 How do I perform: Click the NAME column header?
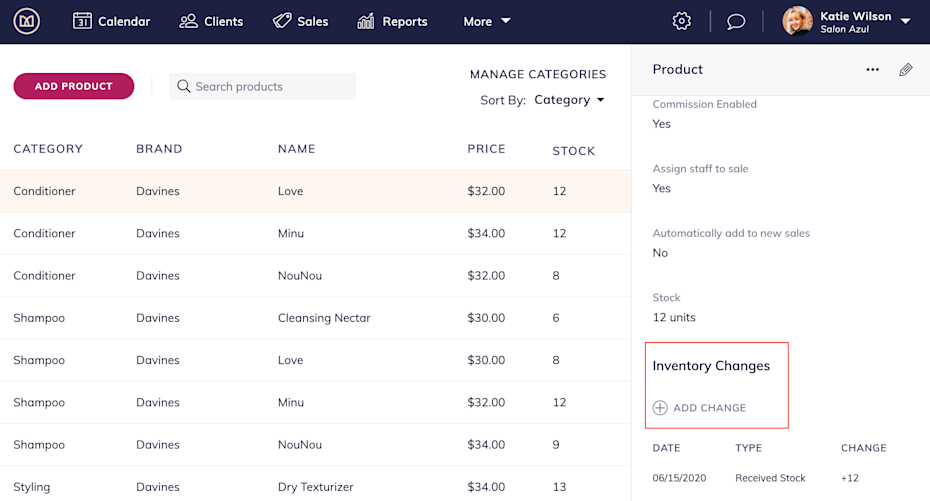coord(297,149)
